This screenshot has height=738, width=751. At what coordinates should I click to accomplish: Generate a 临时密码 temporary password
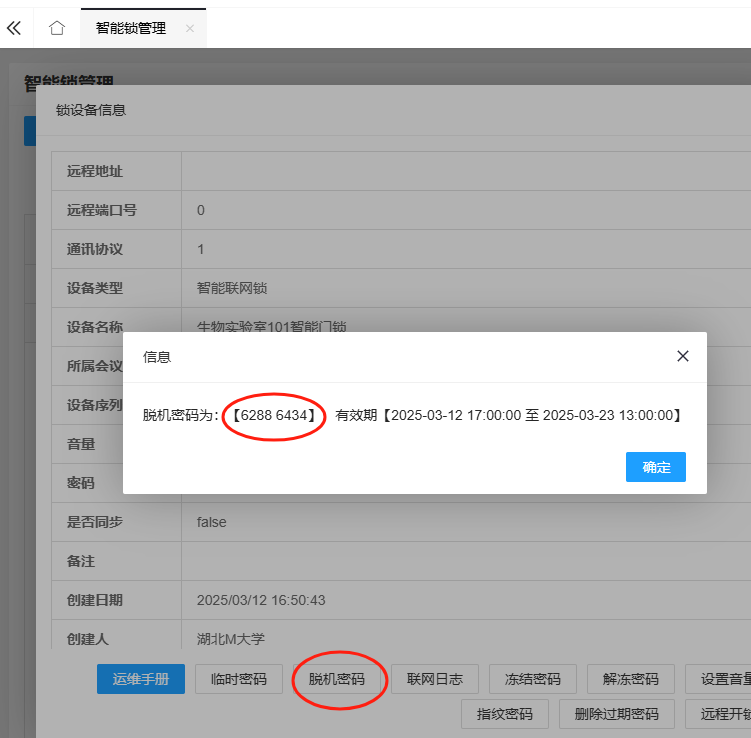239,679
